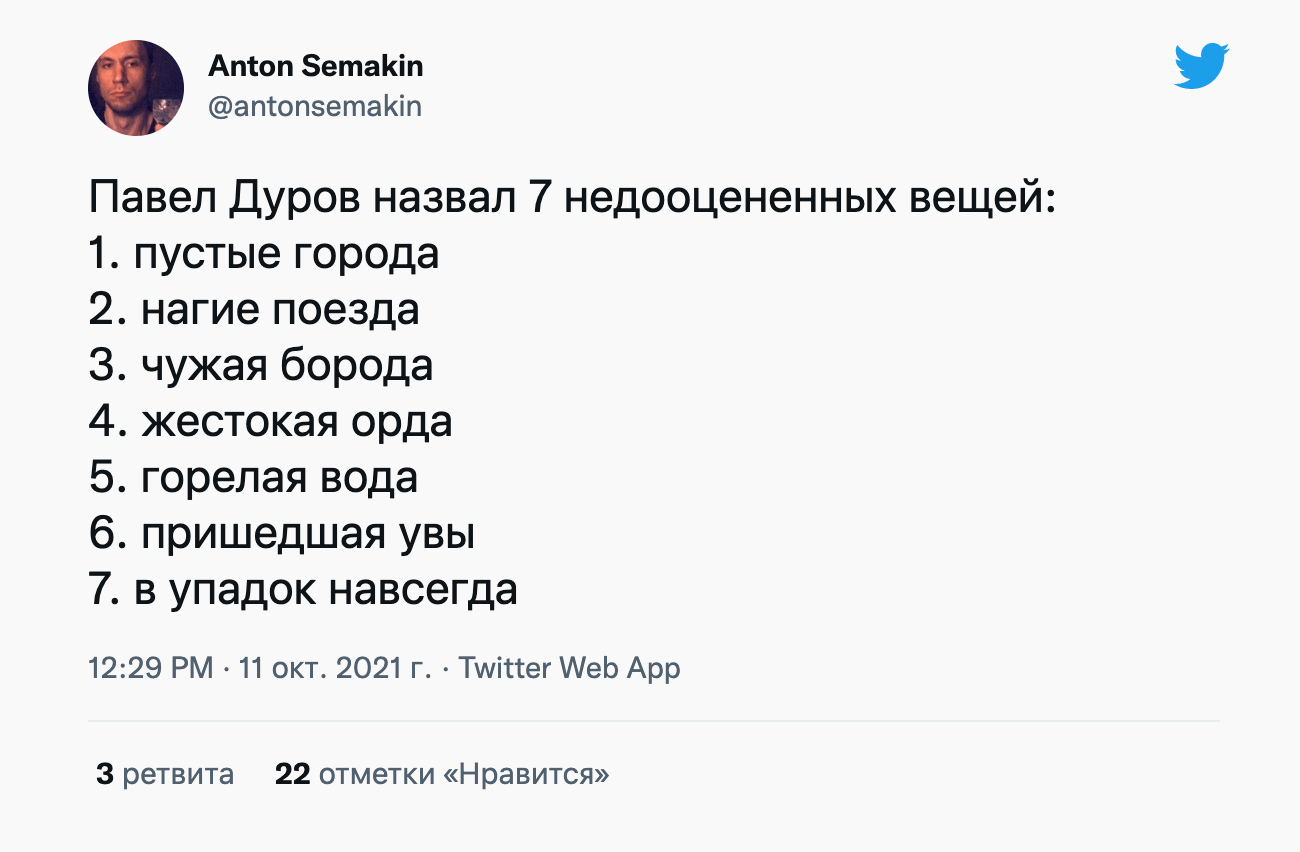Image resolution: width=1300 pixels, height=852 pixels.
Task: Click the Twitter bird logo
Action: [1201, 66]
